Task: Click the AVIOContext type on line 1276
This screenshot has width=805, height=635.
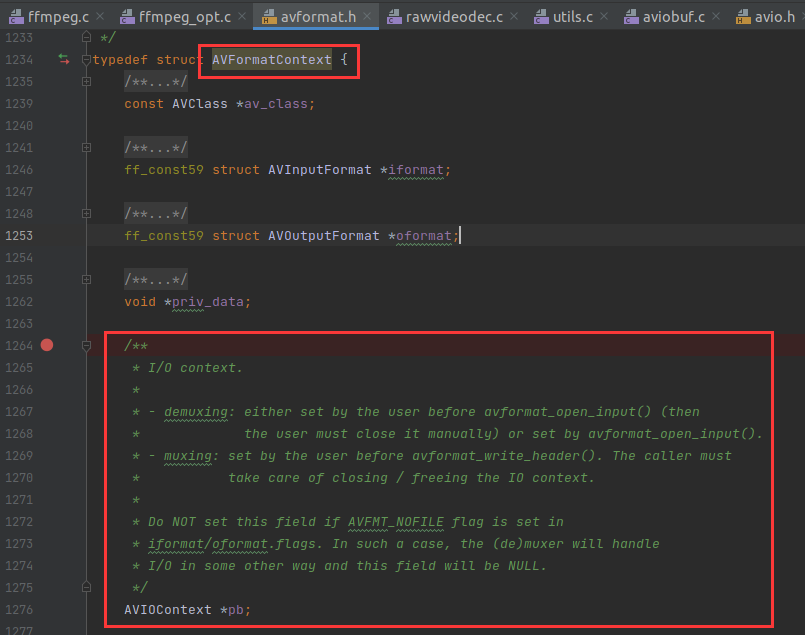Action: pos(167,610)
